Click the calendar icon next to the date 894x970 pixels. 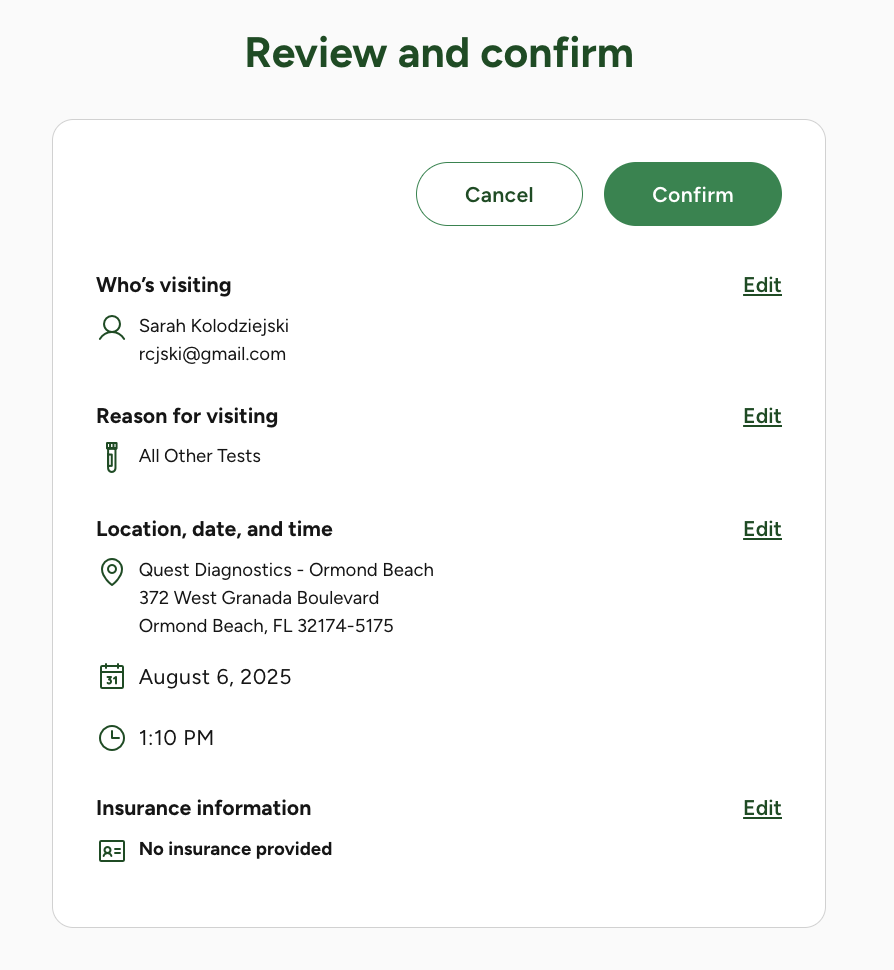(112, 677)
